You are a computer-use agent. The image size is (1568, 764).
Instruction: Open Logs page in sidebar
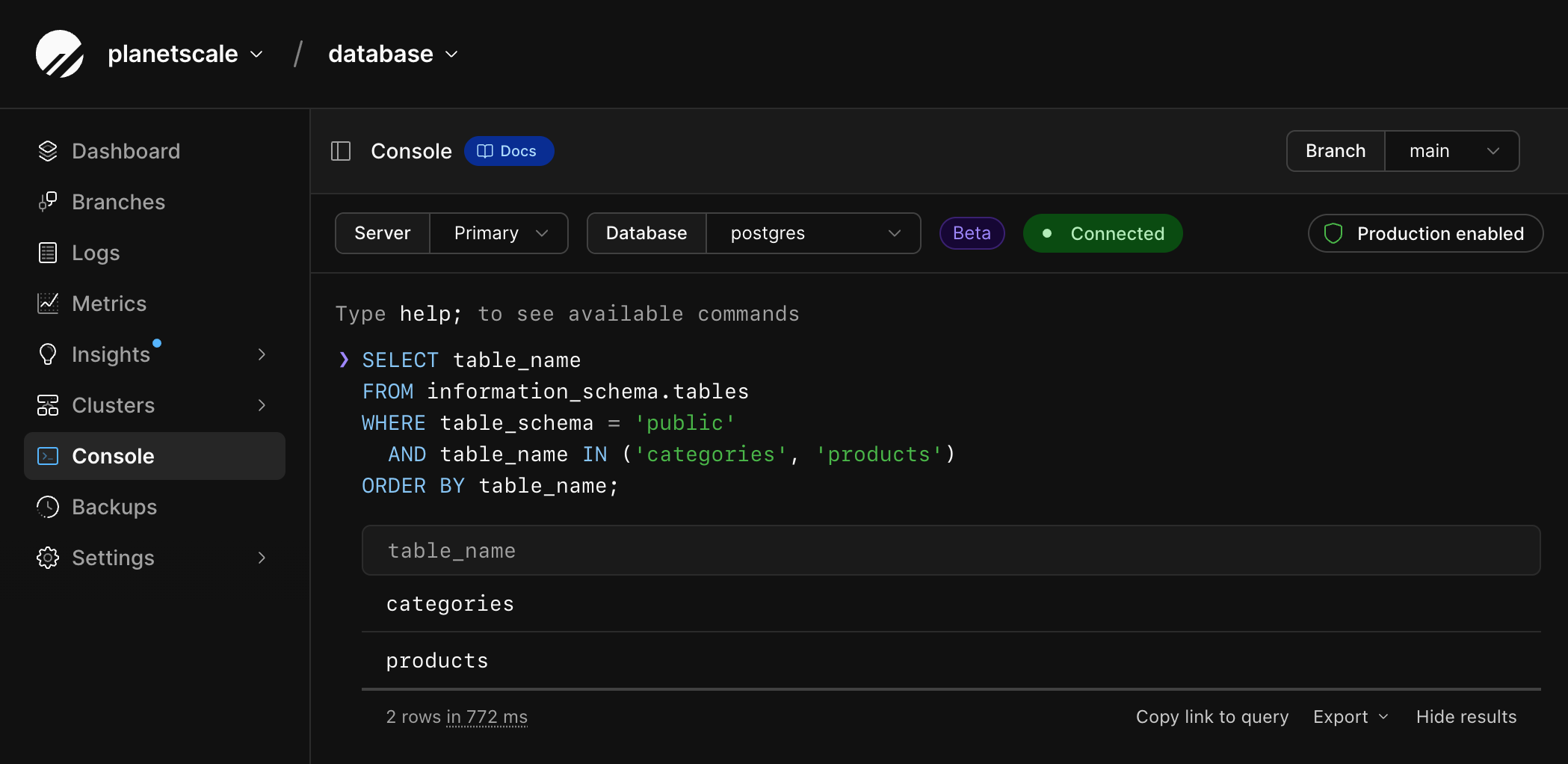pos(154,253)
